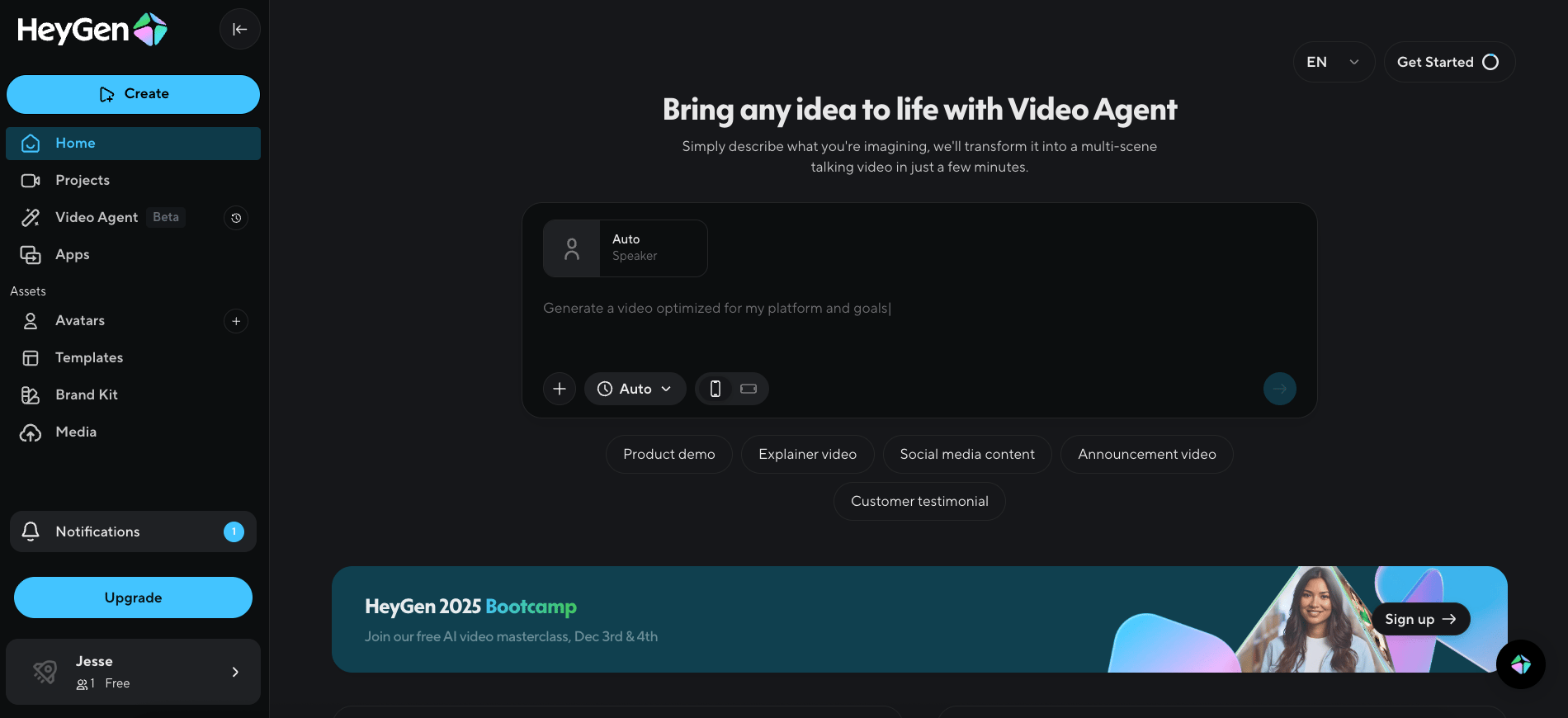Image resolution: width=1568 pixels, height=718 pixels.
Task: Select landscape orientation icon
Action: [749, 389]
